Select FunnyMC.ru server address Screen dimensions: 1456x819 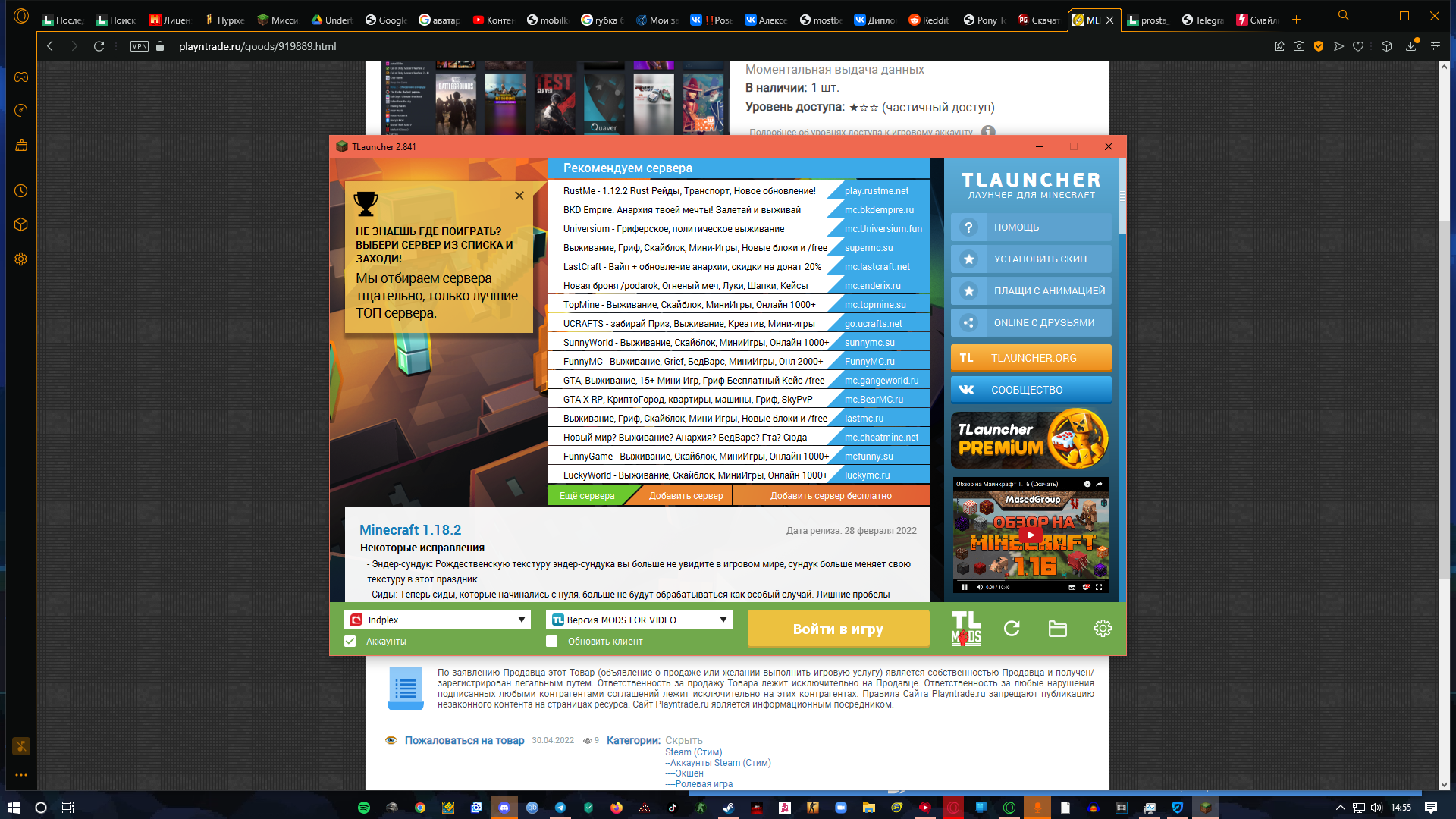point(870,362)
